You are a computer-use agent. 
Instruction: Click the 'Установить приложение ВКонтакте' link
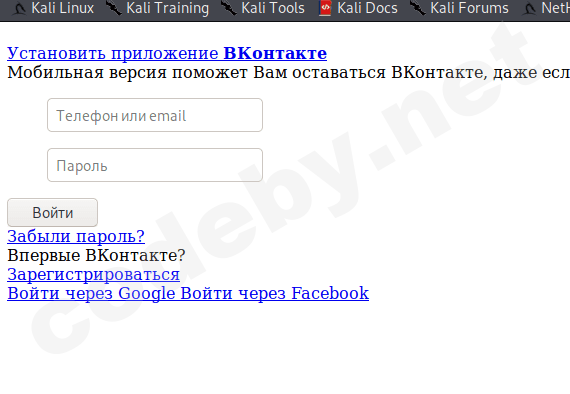[x=167, y=53]
